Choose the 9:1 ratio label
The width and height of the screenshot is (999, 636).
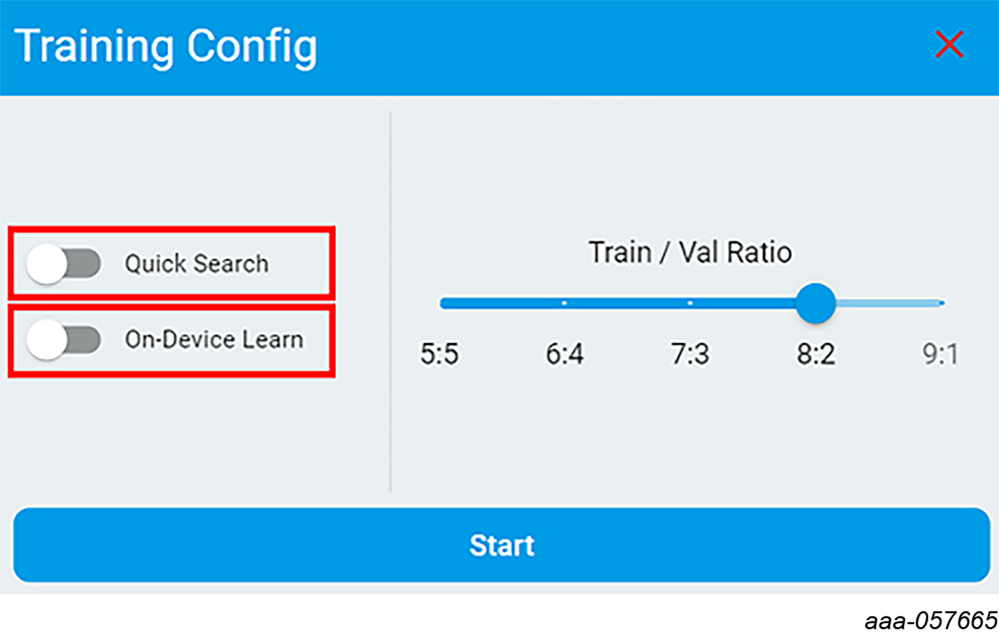(939, 354)
